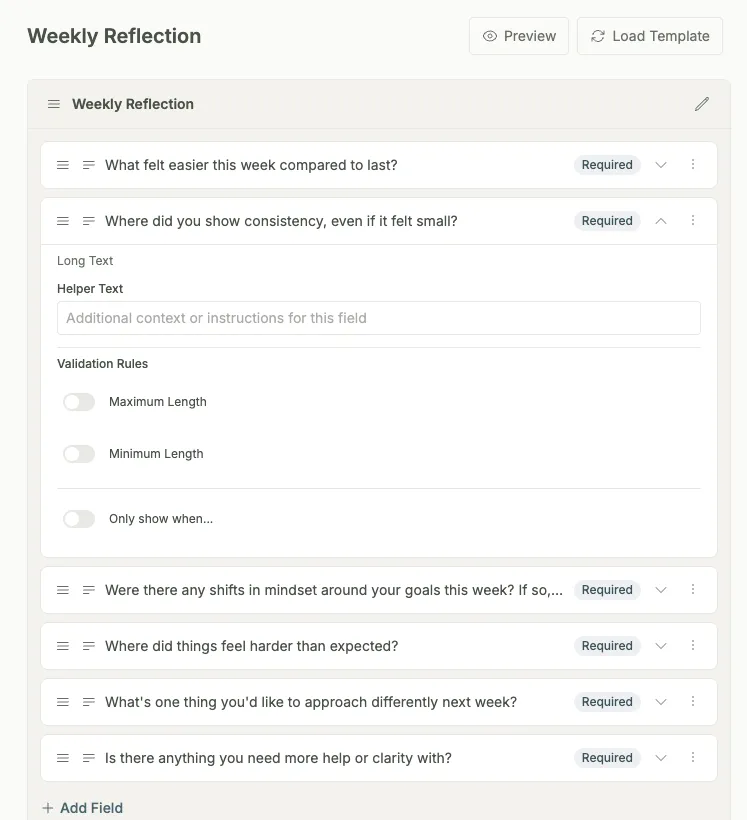The width and height of the screenshot is (747, 820).
Task: Open more options menu for 'help or clarity' field
Action: tap(693, 758)
